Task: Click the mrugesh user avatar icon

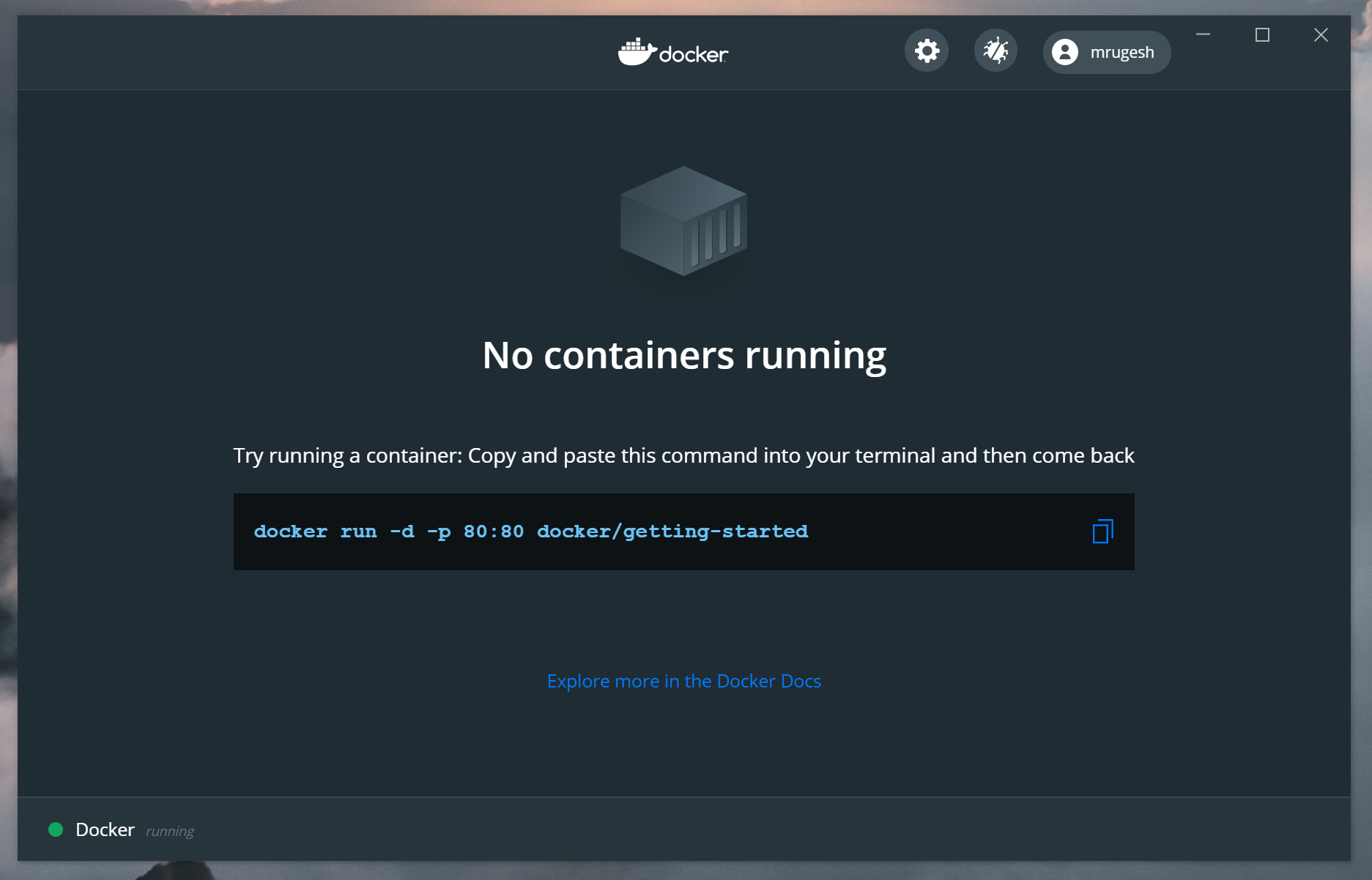Action: [1065, 52]
